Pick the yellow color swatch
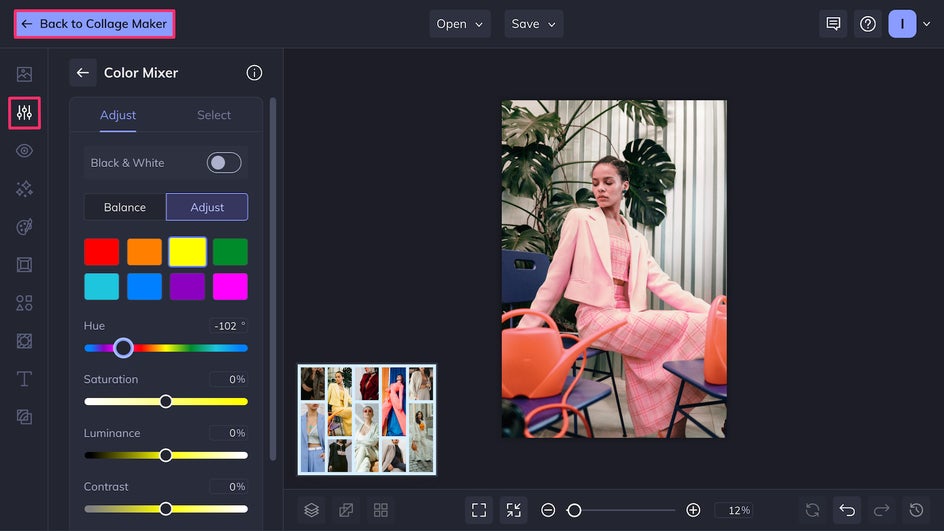The width and height of the screenshot is (944, 531). click(187, 252)
